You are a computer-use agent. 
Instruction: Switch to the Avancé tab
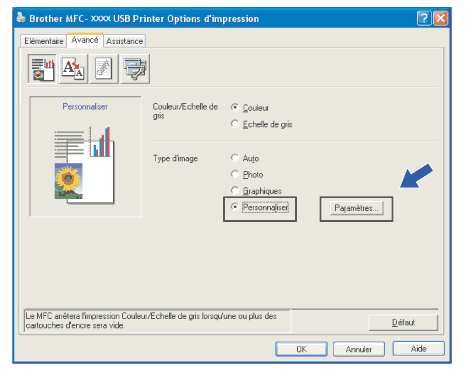(85, 40)
